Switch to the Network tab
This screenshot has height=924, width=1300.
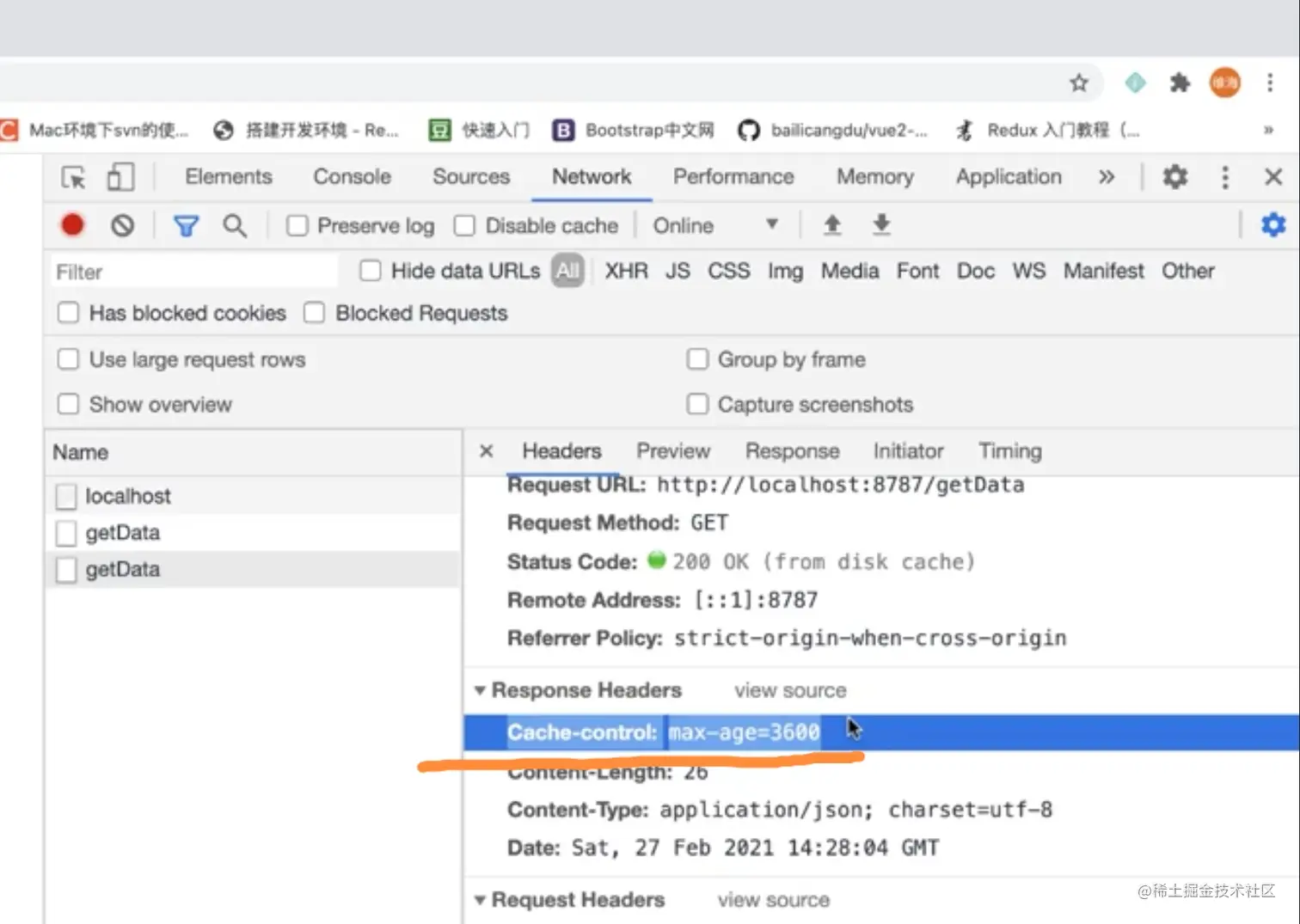click(592, 176)
